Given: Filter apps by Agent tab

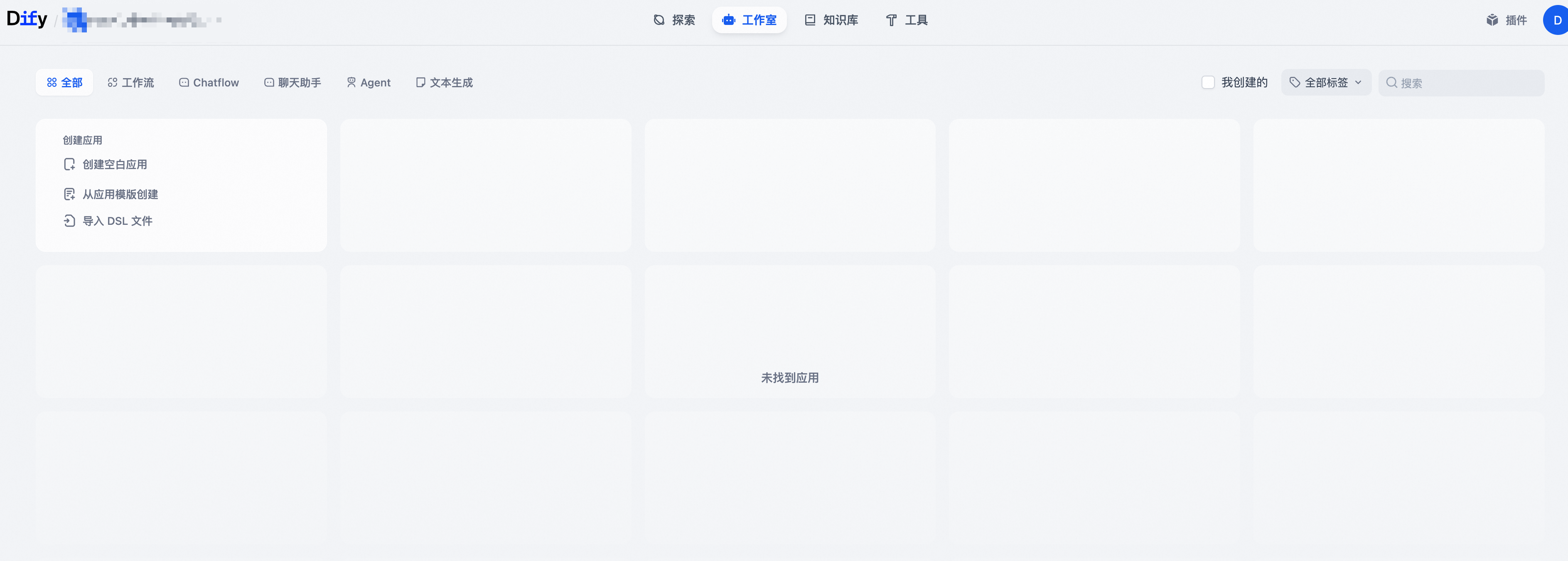Looking at the screenshot, I should coord(368,82).
